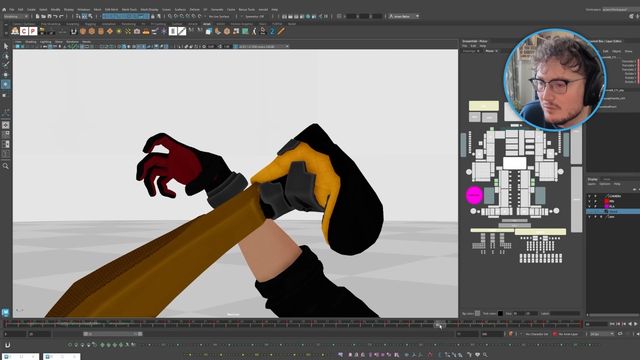Image resolution: width=640 pixels, height=360 pixels.
Task: Click No Live Surface button
Action: (x=219, y=16)
